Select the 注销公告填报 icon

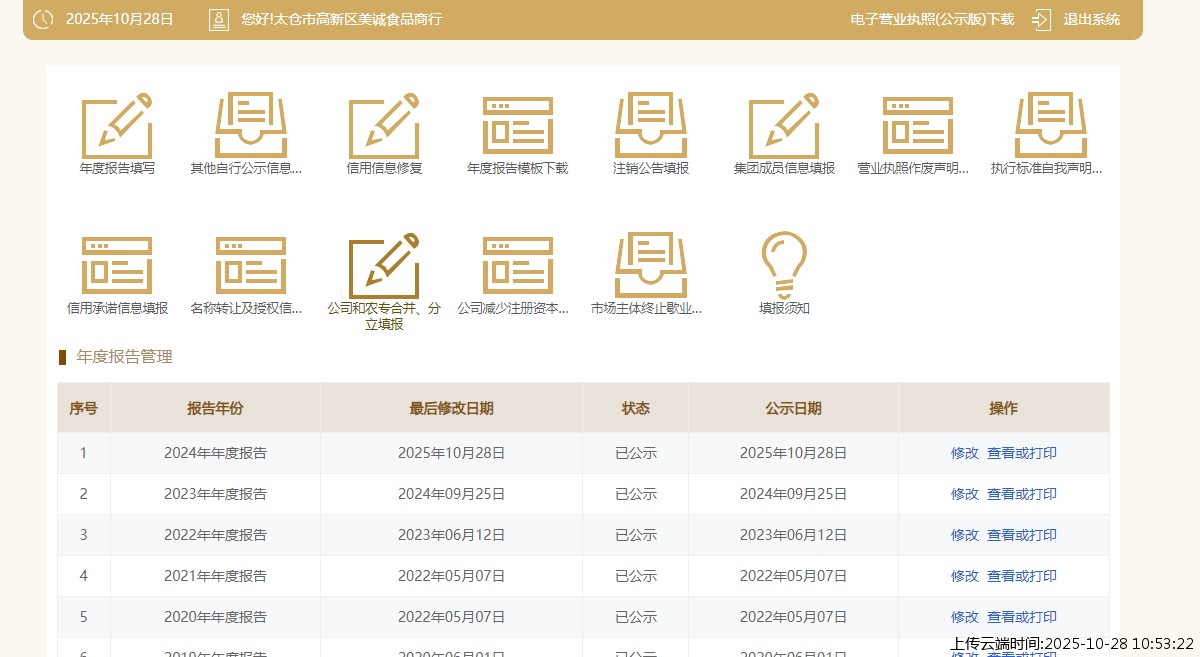[x=650, y=127]
